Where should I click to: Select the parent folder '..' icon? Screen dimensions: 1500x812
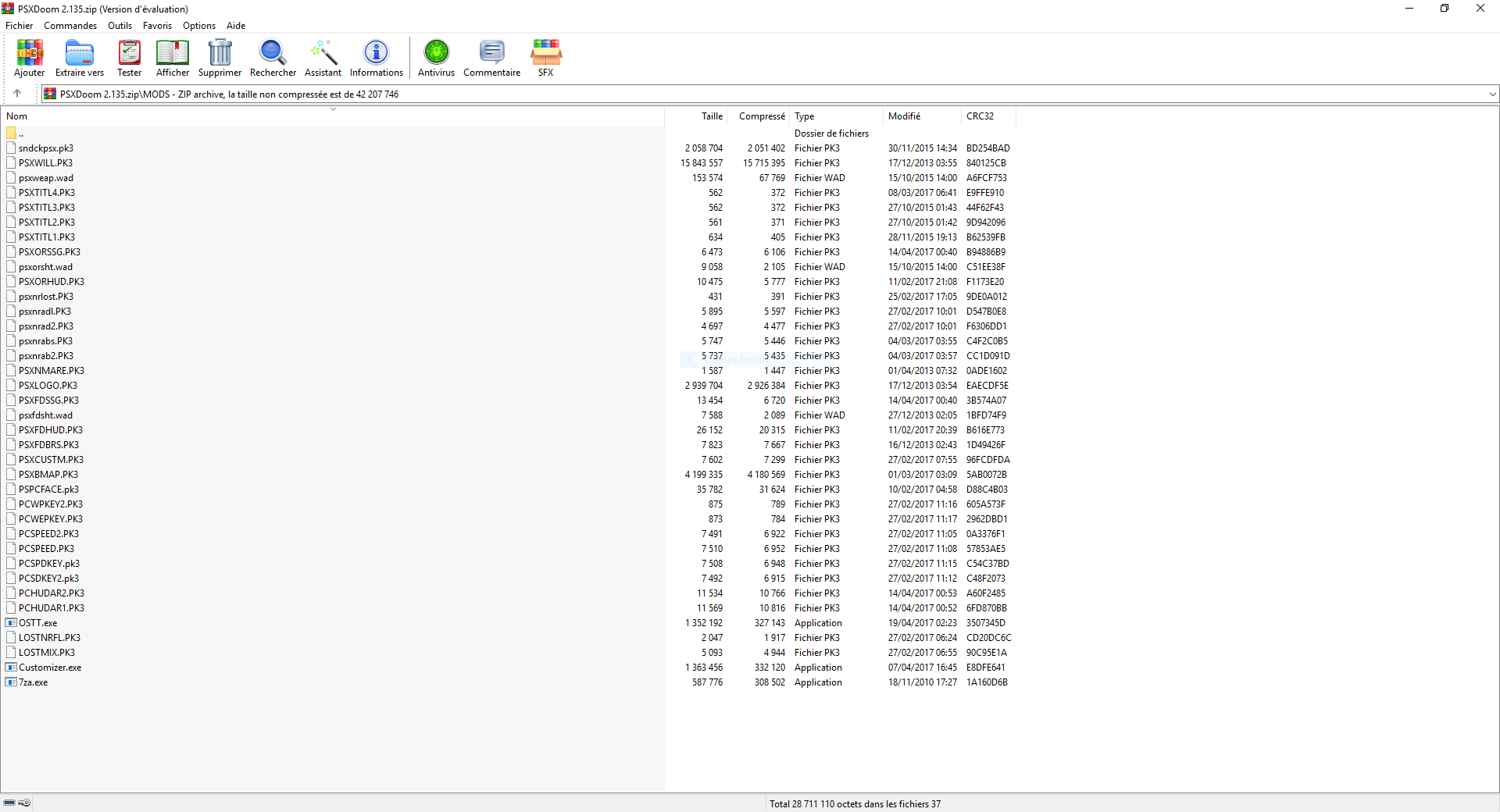(11, 134)
